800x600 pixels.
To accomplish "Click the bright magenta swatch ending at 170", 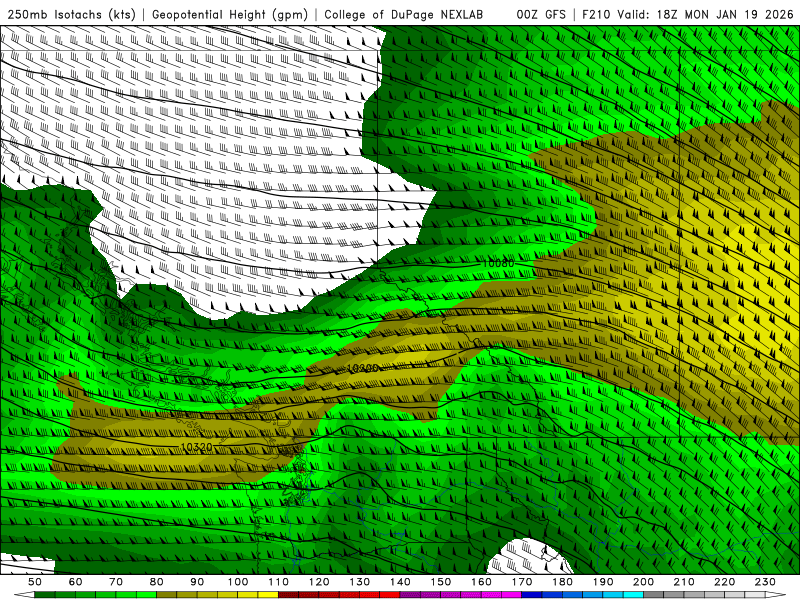I will [x=511, y=595].
